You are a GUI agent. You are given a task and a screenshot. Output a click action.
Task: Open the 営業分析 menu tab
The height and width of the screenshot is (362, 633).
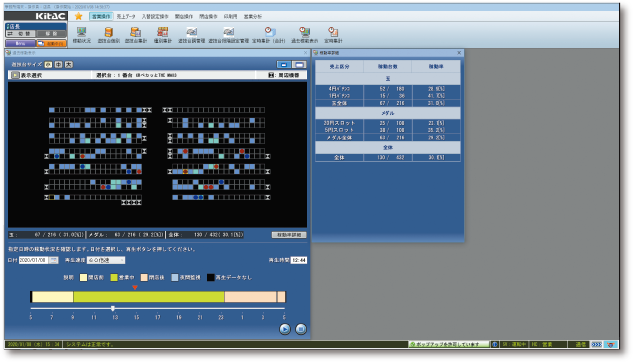253,17
